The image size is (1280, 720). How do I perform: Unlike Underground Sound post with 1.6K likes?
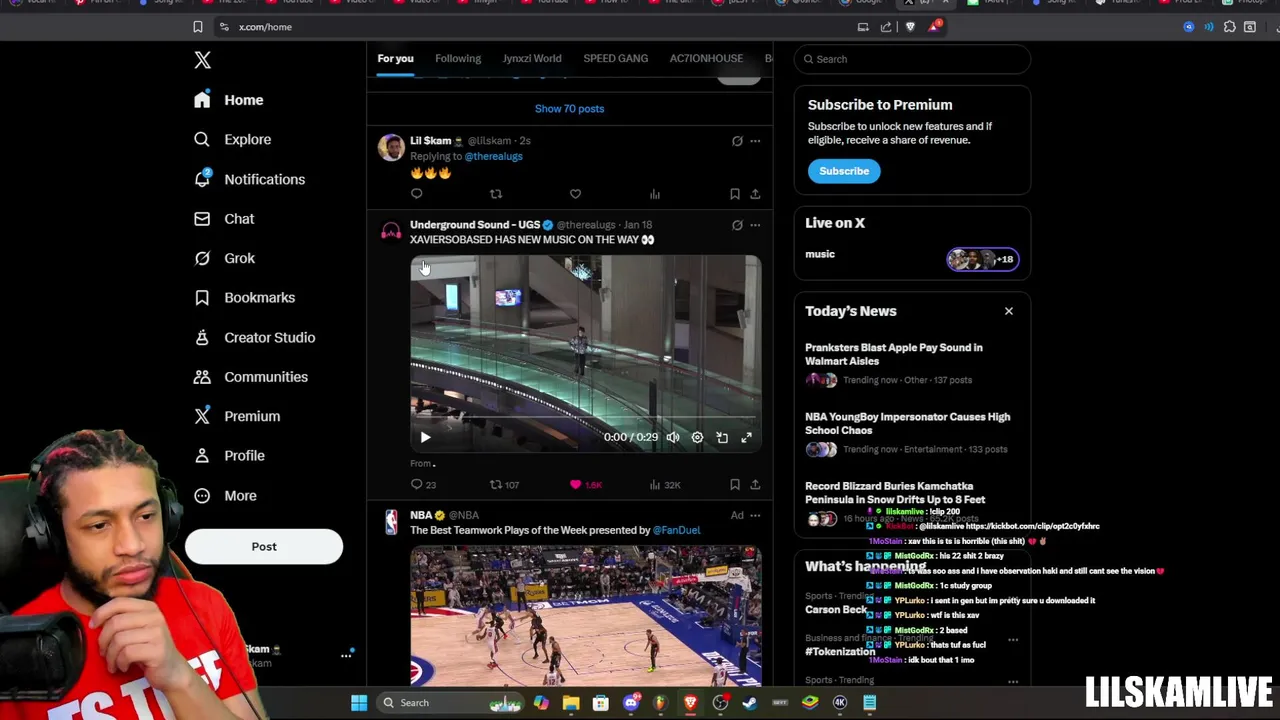pyautogui.click(x=585, y=485)
